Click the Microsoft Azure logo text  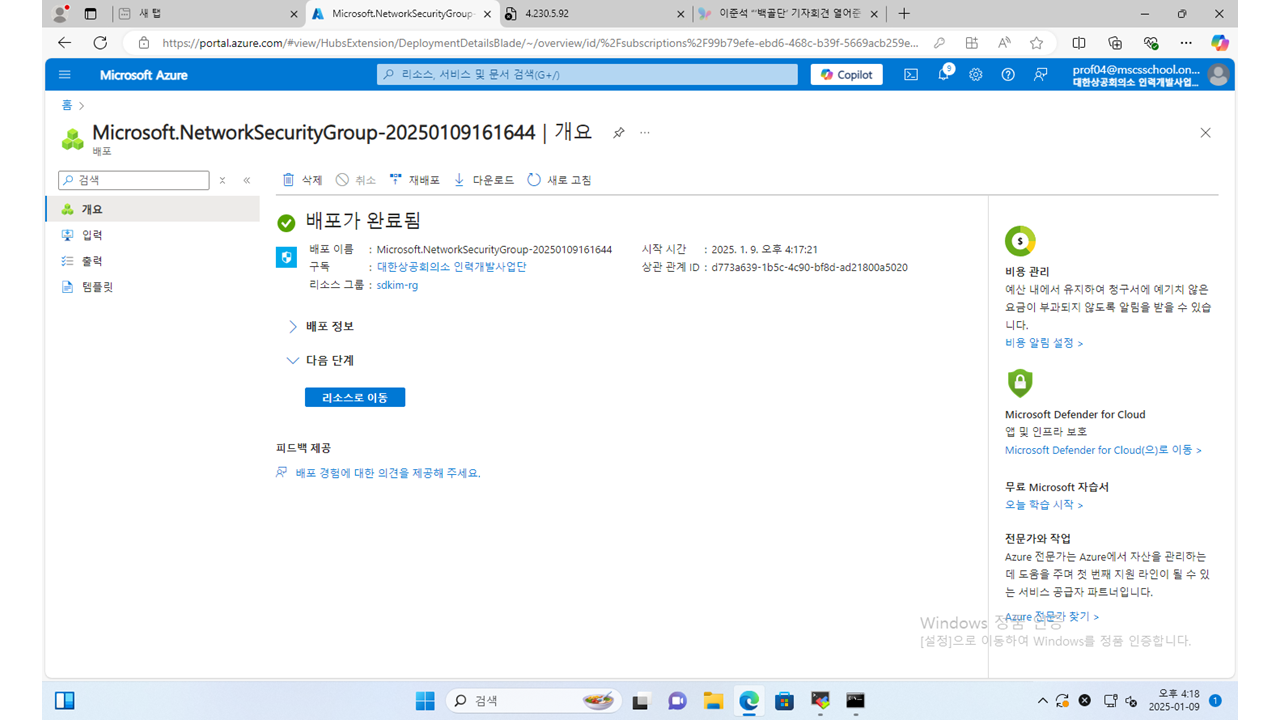144,75
